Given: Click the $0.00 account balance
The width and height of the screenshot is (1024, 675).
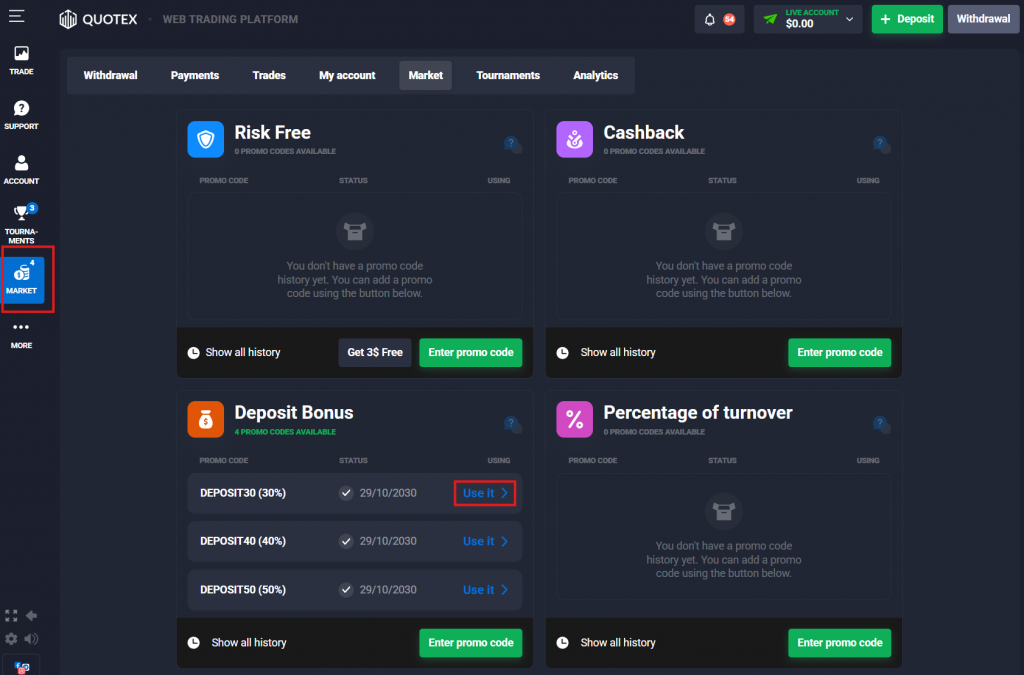Looking at the screenshot, I should point(799,24).
